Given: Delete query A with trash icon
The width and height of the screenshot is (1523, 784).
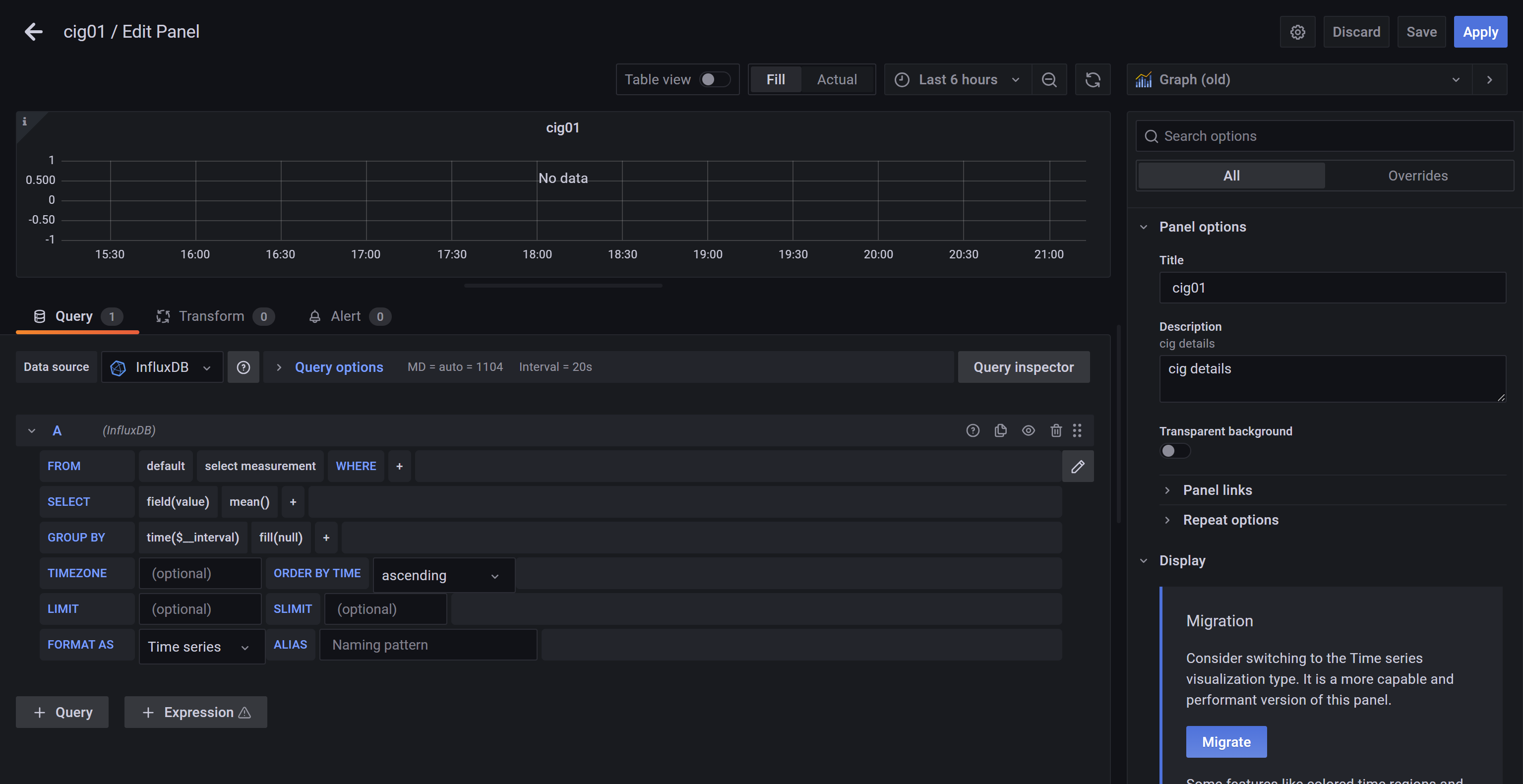Looking at the screenshot, I should tap(1056, 430).
